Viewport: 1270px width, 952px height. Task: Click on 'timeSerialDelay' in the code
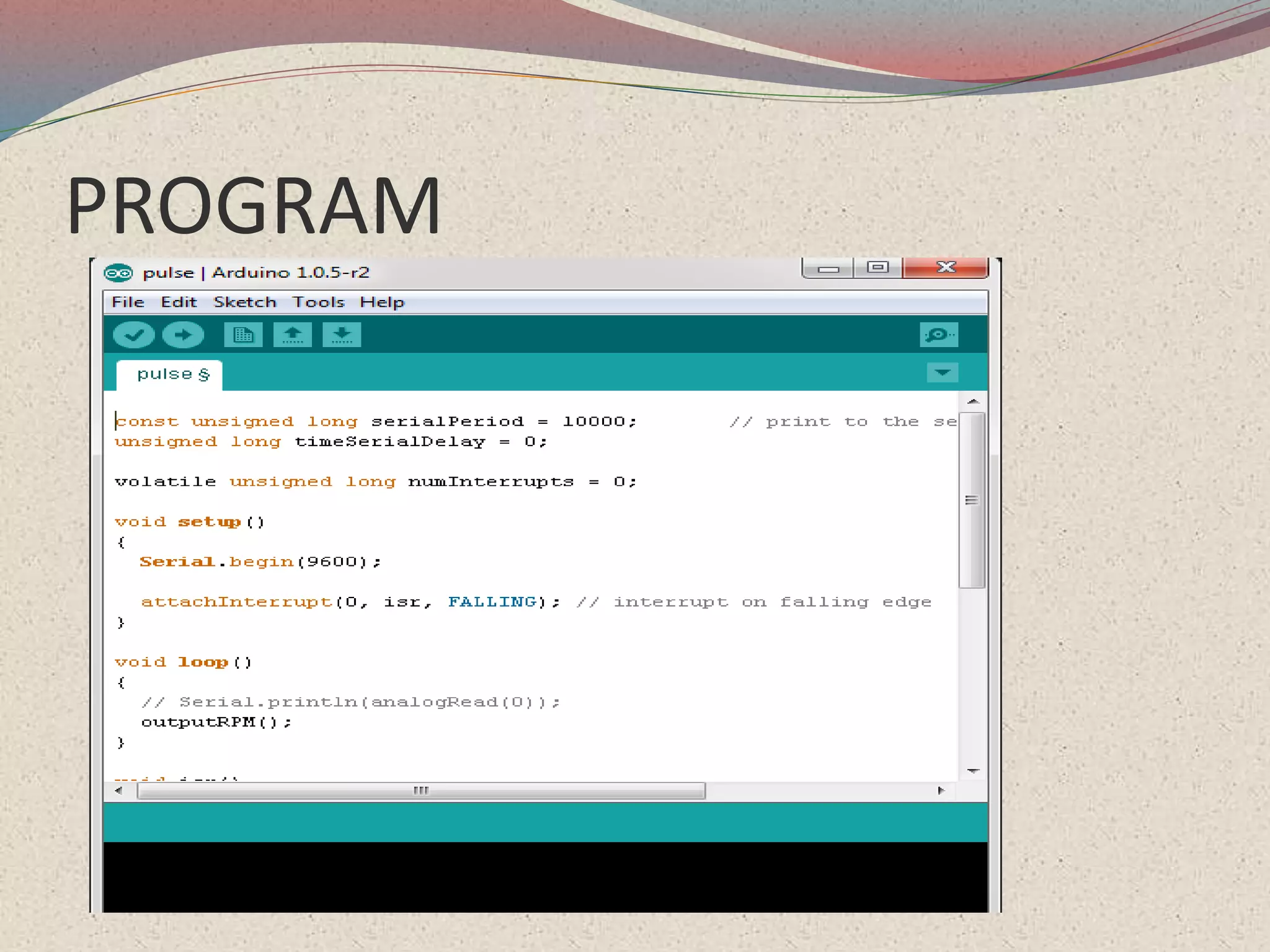tap(389, 443)
